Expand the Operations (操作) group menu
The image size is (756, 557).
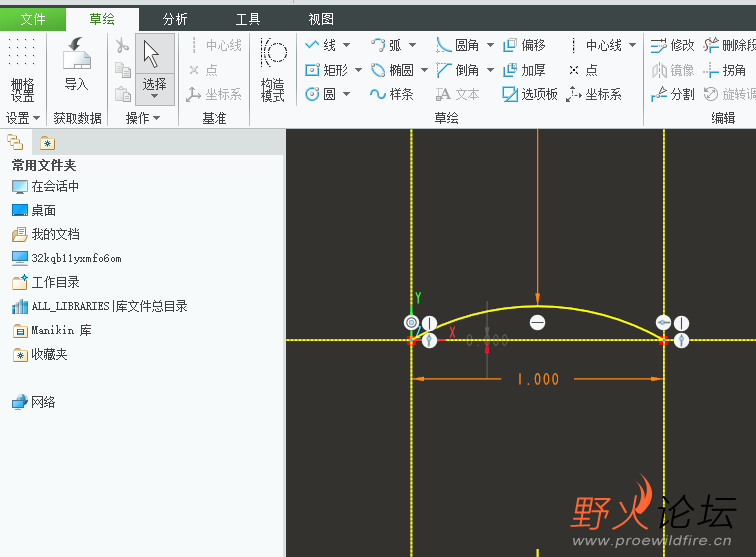point(143,118)
